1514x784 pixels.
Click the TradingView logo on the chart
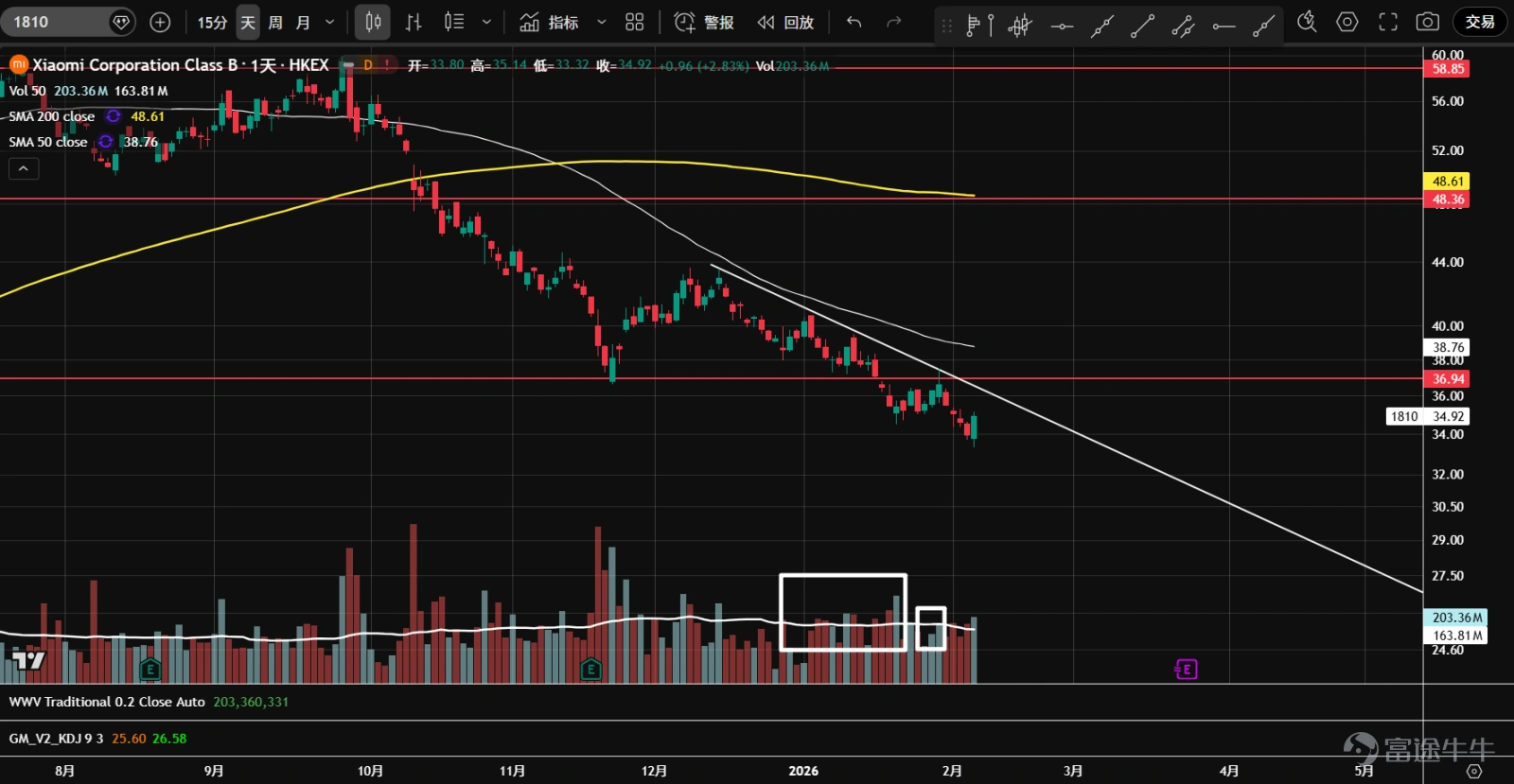[28, 660]
